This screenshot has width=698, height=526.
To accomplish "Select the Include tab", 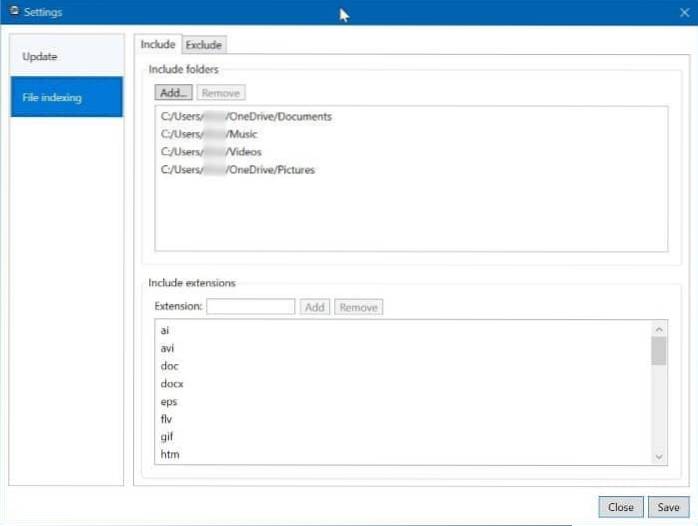I will (x=157, y=44).
